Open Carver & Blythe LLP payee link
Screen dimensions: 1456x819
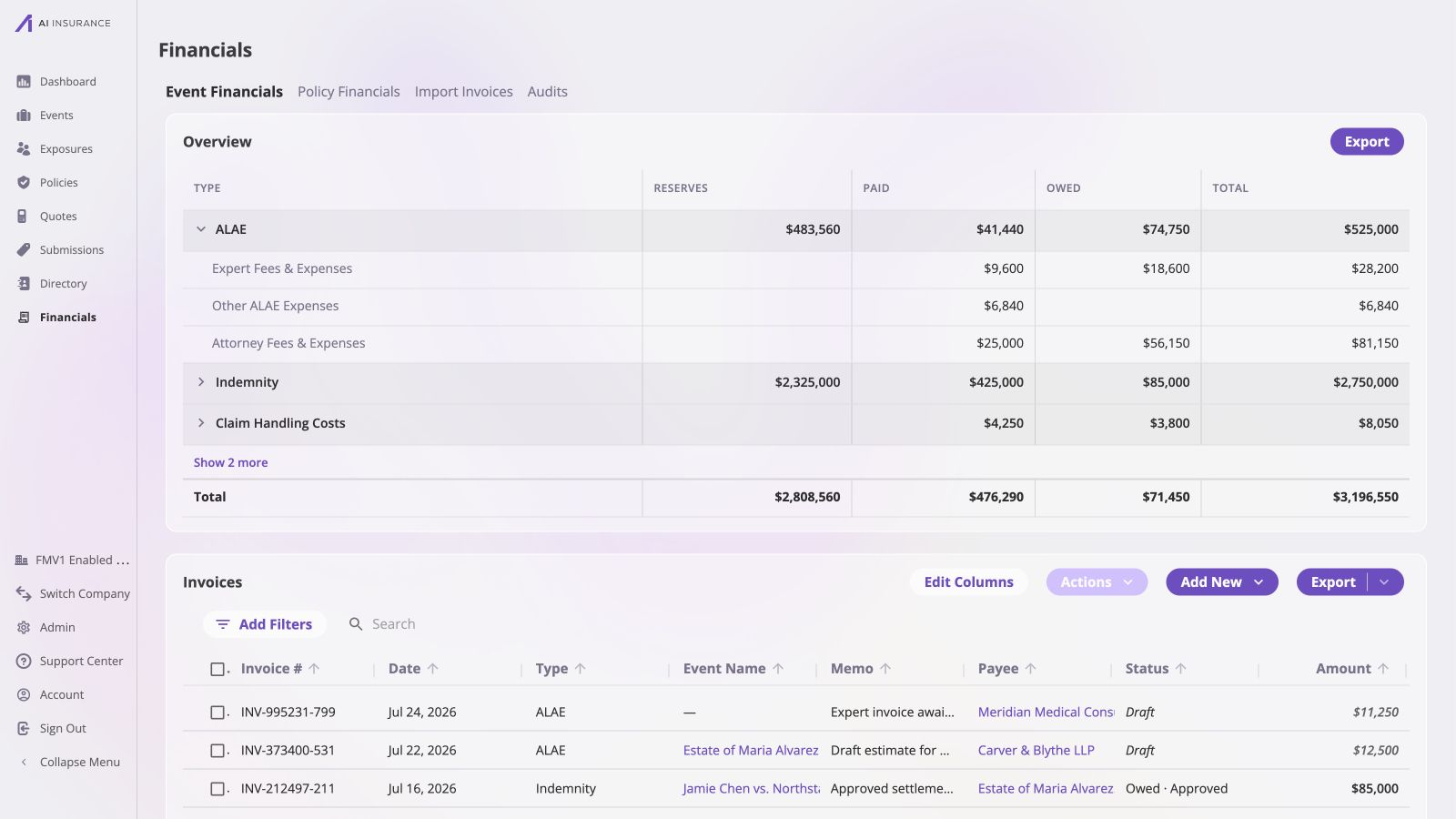1036,751
